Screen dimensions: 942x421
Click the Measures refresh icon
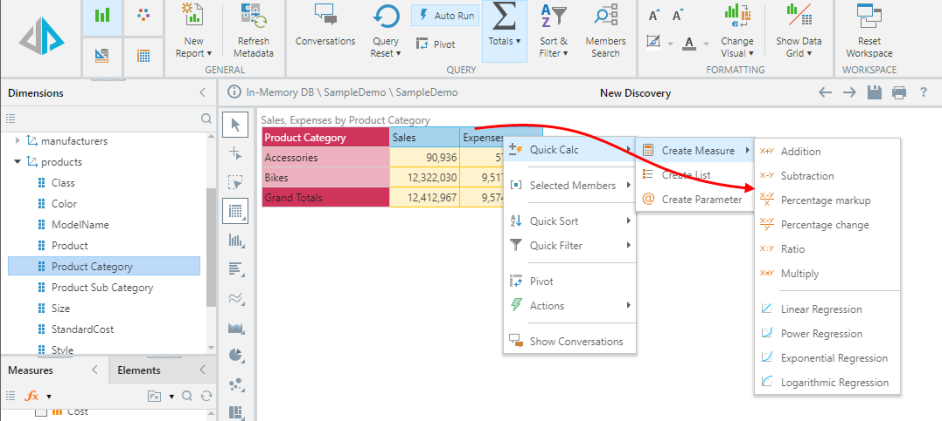coord(206,396)
